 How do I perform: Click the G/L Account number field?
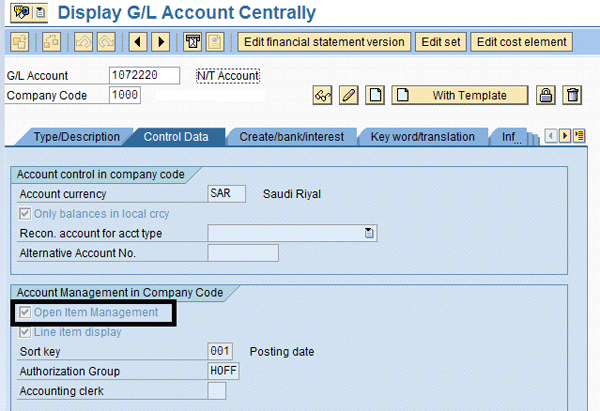[x=143, y=76]
